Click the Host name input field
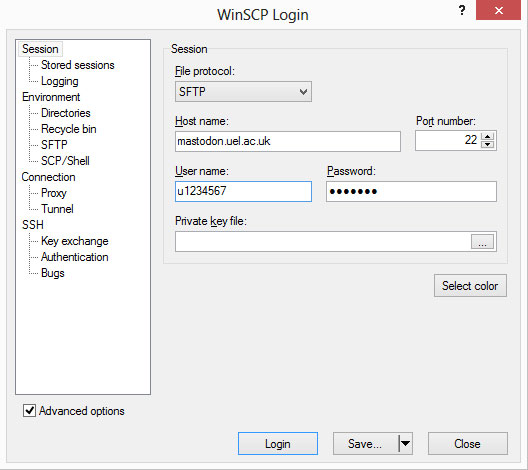 point(288,141)
